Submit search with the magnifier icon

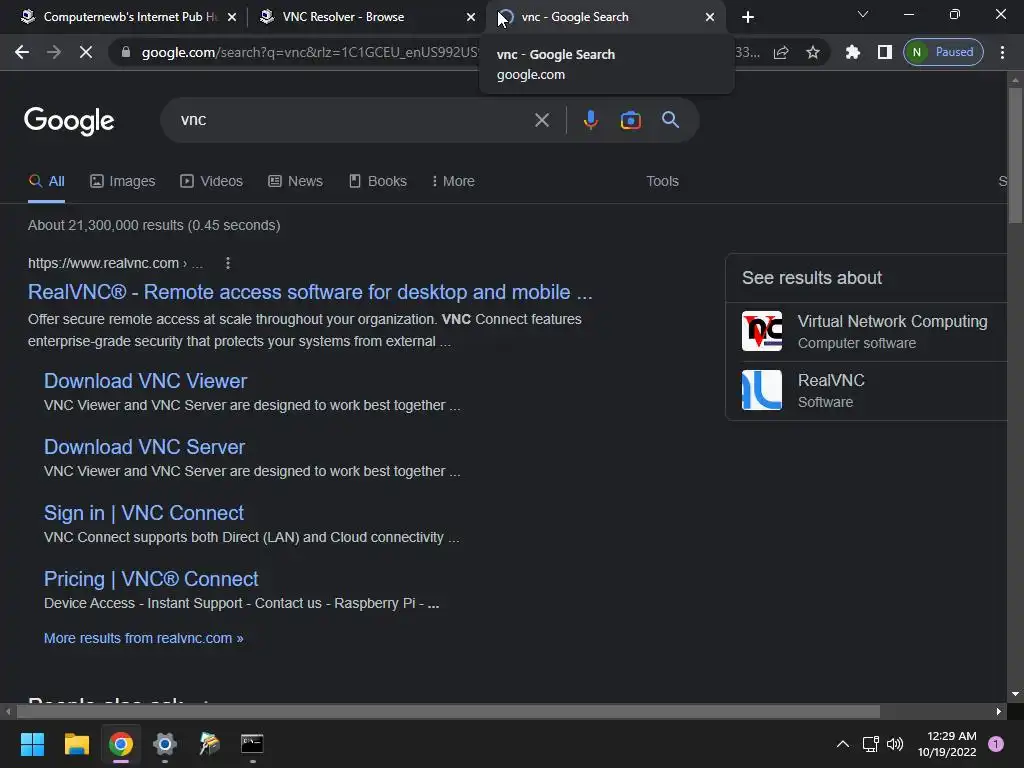coord(670,120)
